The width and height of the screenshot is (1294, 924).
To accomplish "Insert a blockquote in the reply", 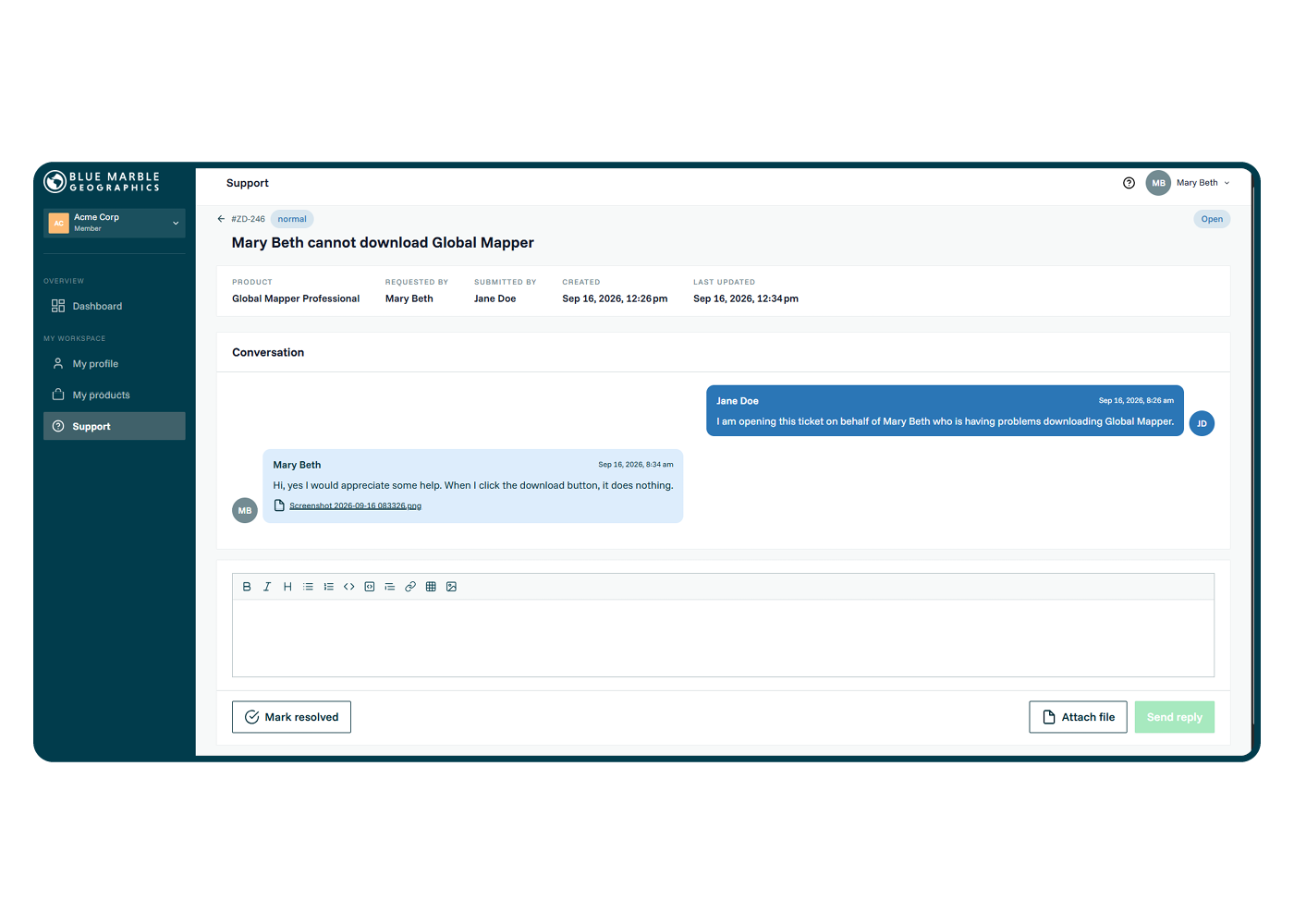I will [x=390, y=587].
